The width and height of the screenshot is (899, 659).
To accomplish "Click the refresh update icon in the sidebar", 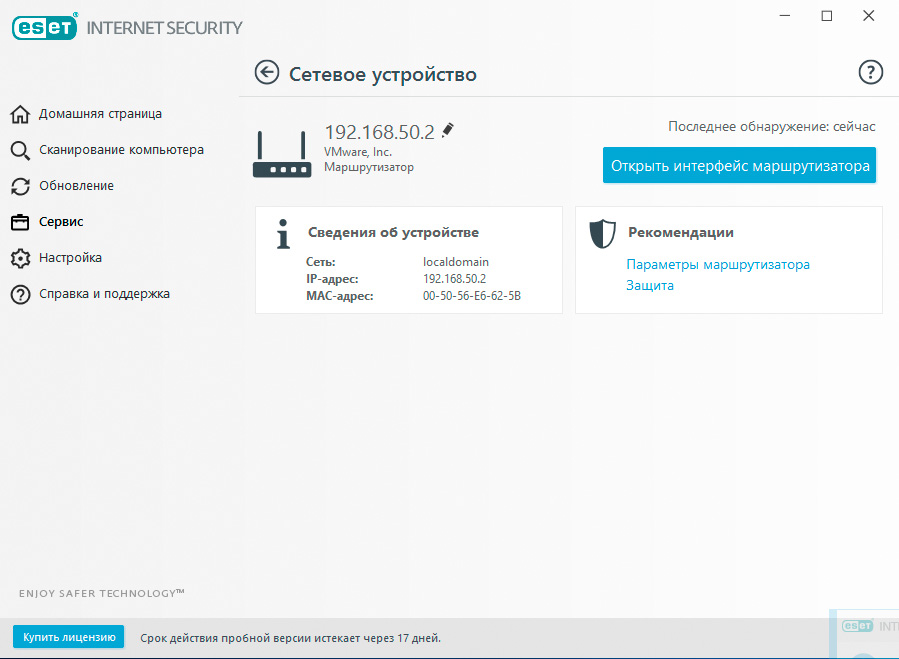I will (x=20, y=186).
